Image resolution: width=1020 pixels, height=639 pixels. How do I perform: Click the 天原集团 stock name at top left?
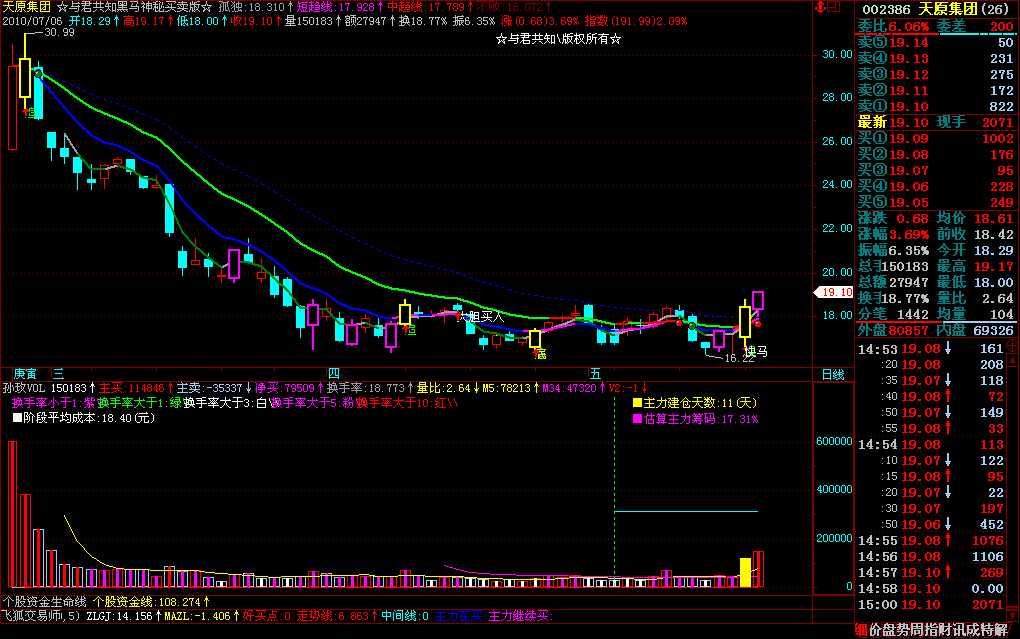[x=27, y=7]
